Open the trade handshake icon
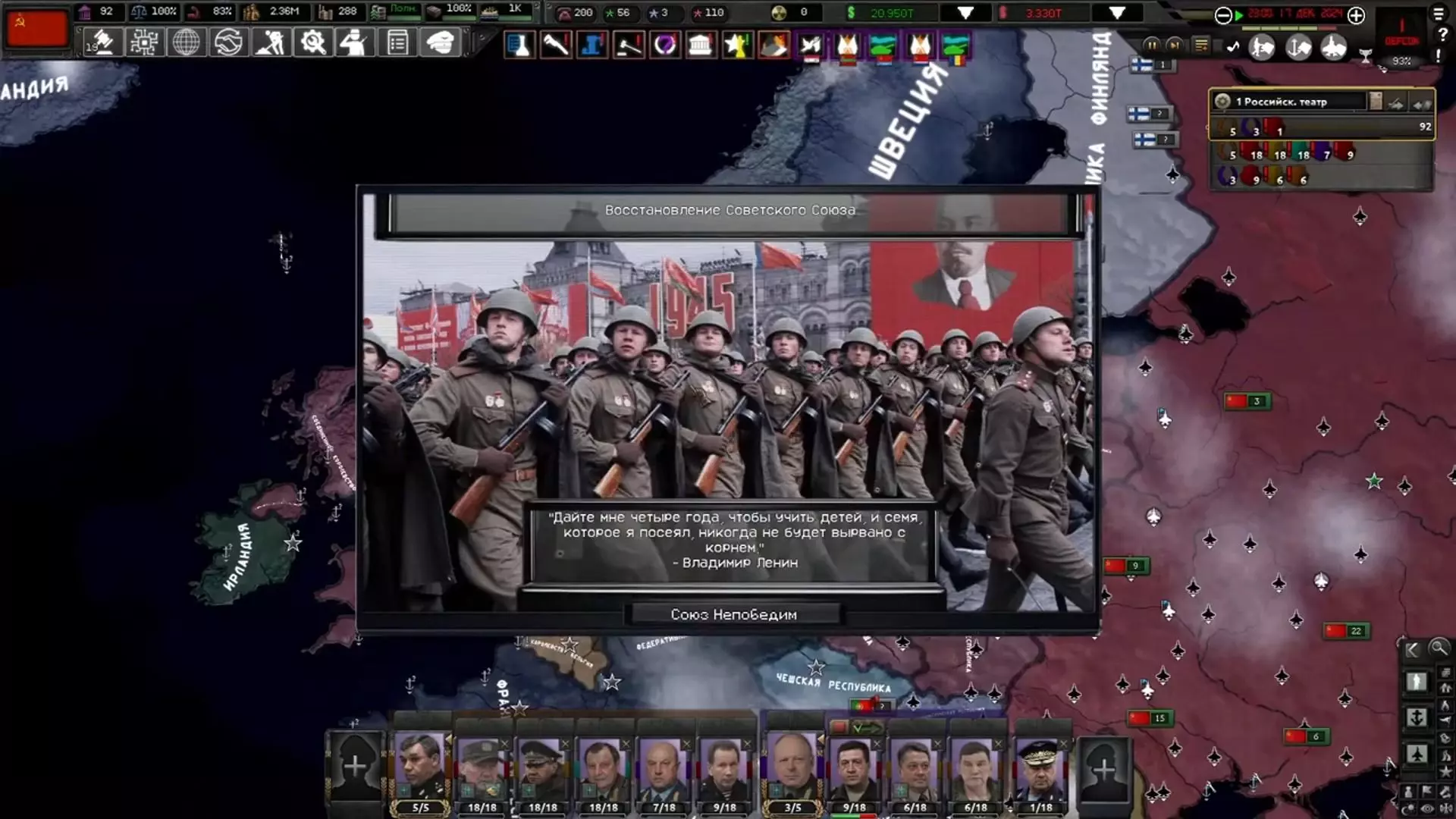The width and height of the screenshot is (1456, 819). click(228, 42)
